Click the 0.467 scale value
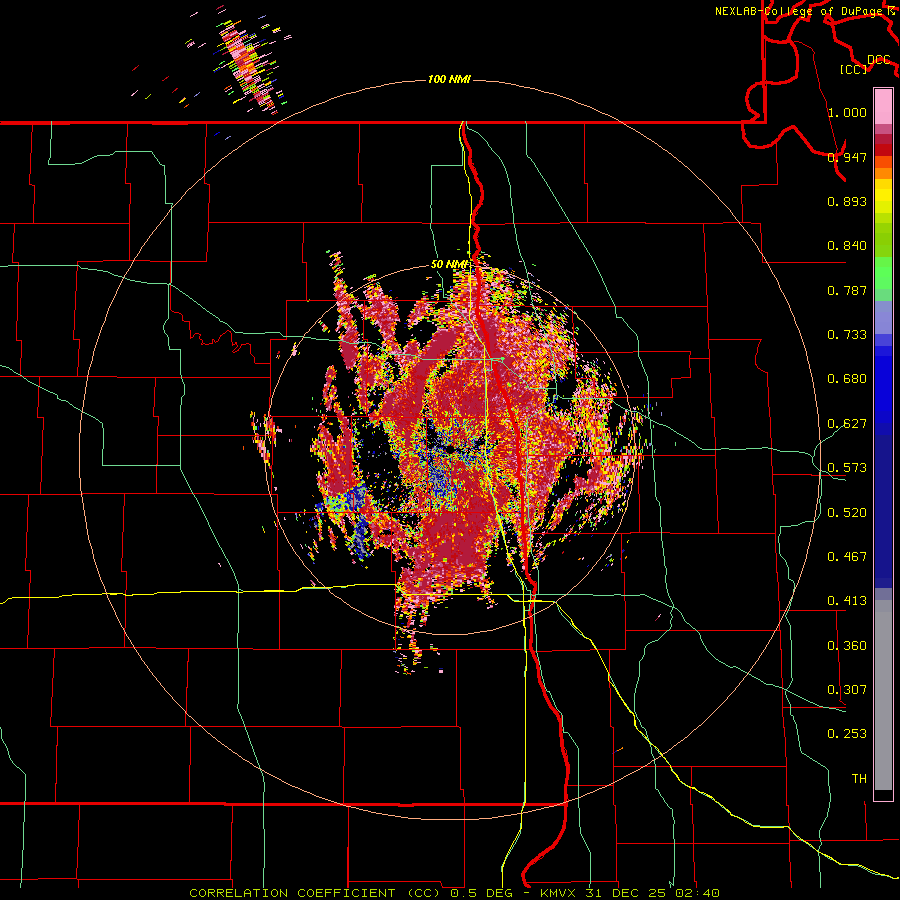The width and height of the screenshot is (900, 900). point(847,557)
